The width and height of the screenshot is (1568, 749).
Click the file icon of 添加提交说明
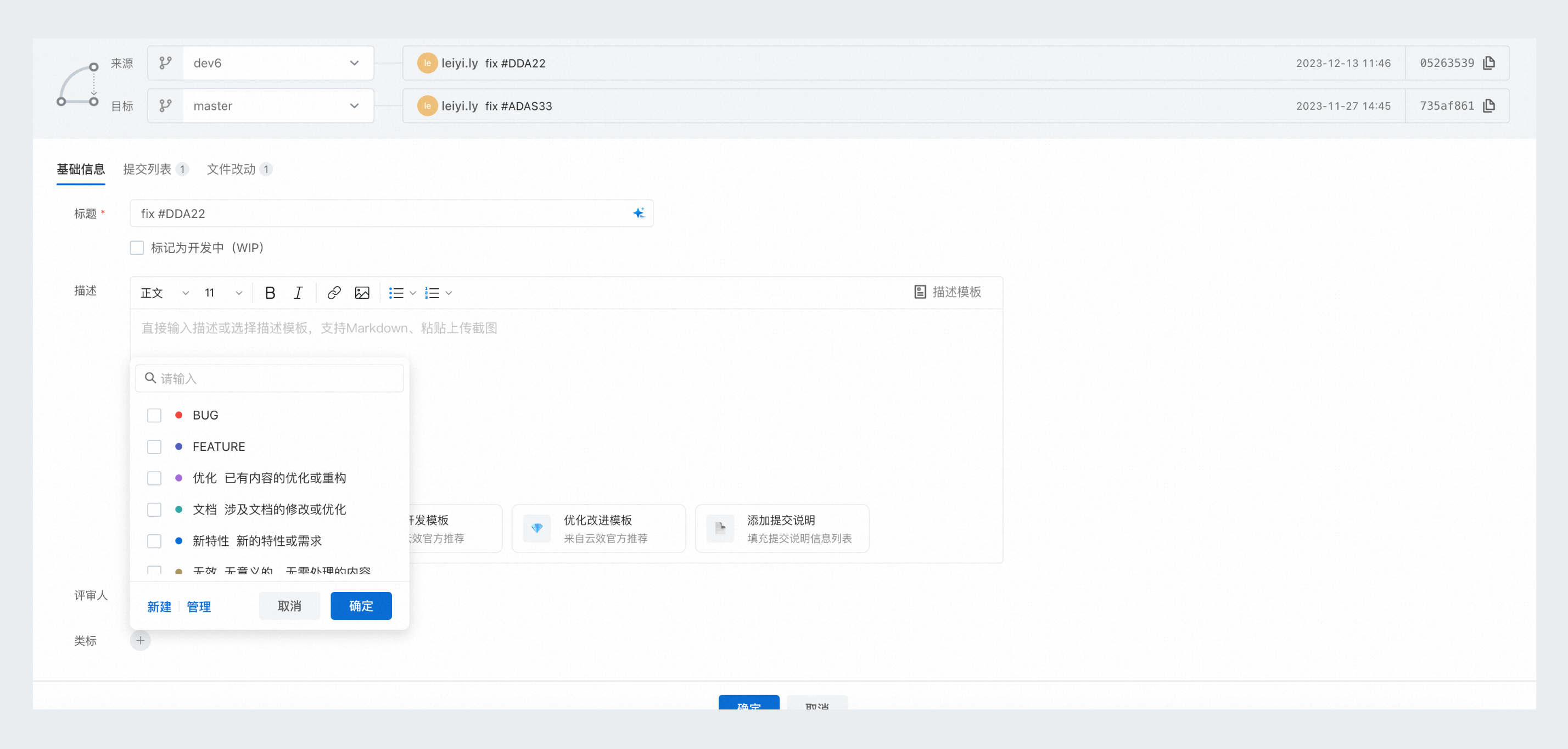pyautogui.click(x=720, y=528)
